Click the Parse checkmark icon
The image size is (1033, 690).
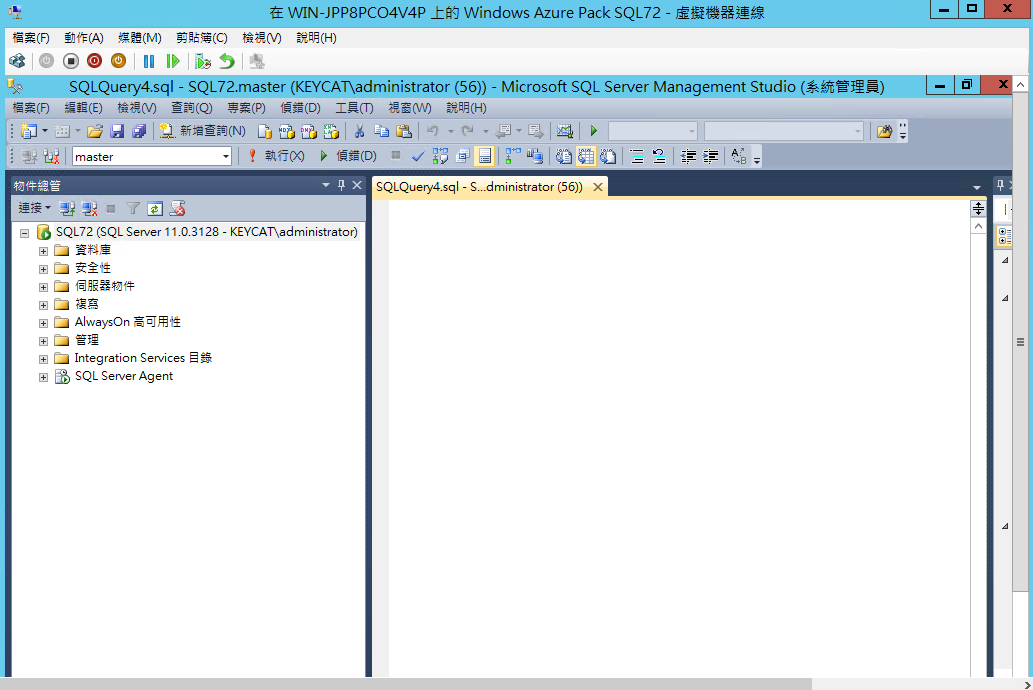pyautogui.click(x=418, y=156)
